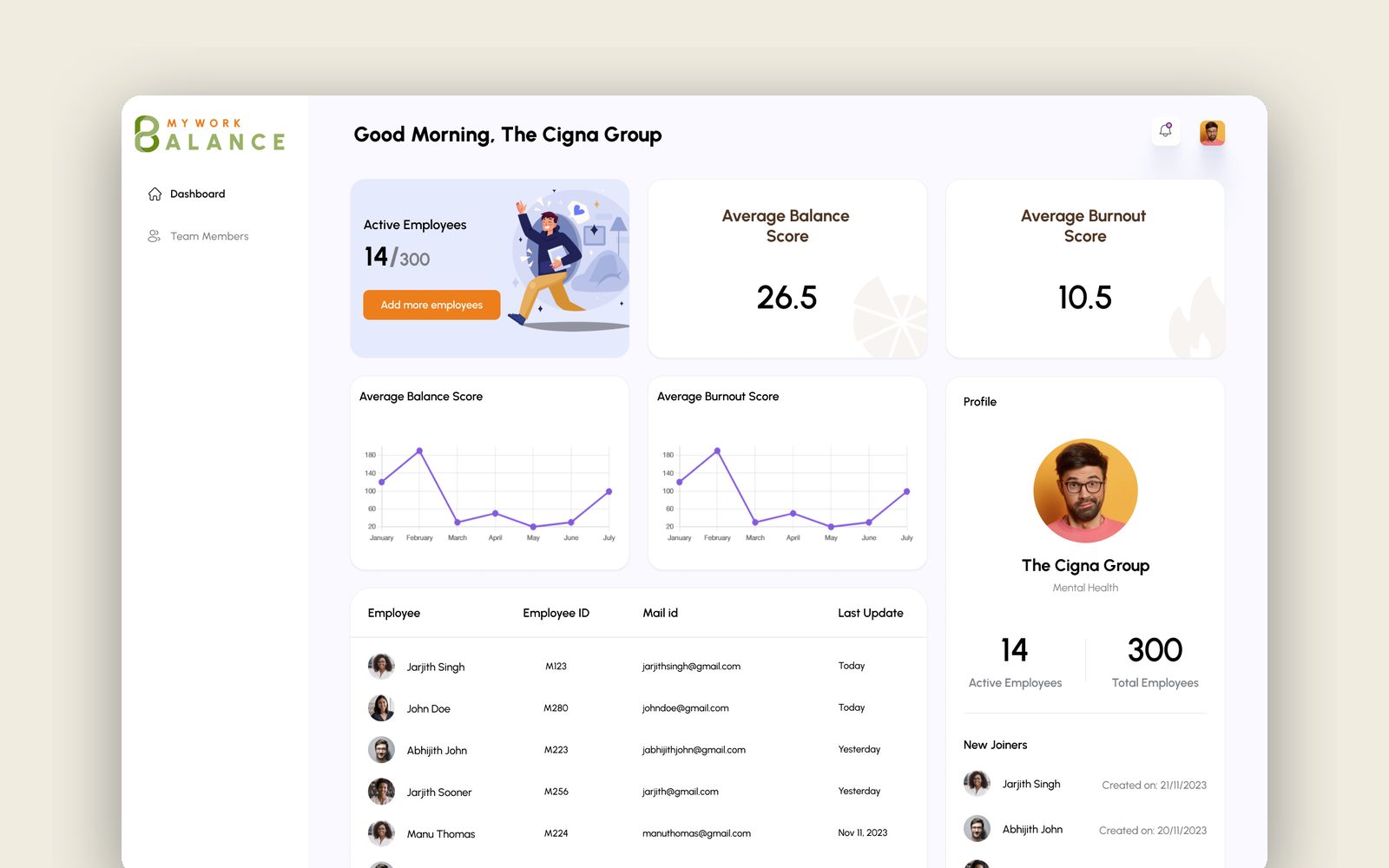Click email manuthomas@gmail.com
Image resolution: width=1389 pixels, height=868 pixels.
(696, 833)
